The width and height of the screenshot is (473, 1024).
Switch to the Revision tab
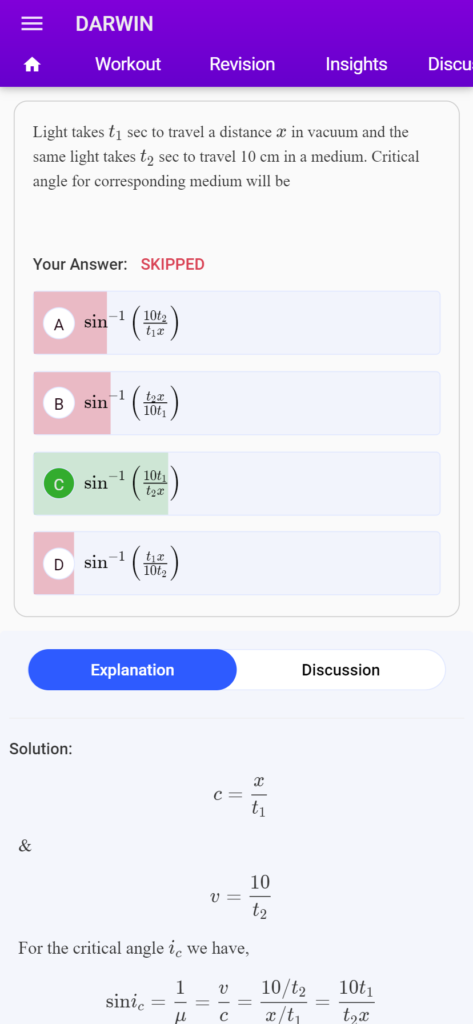(x=242, y=64)
